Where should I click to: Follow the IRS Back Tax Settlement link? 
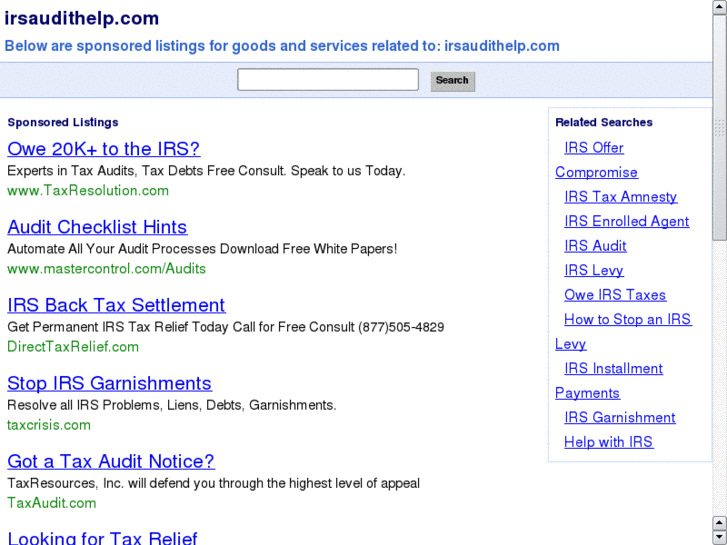pos(116,305)
